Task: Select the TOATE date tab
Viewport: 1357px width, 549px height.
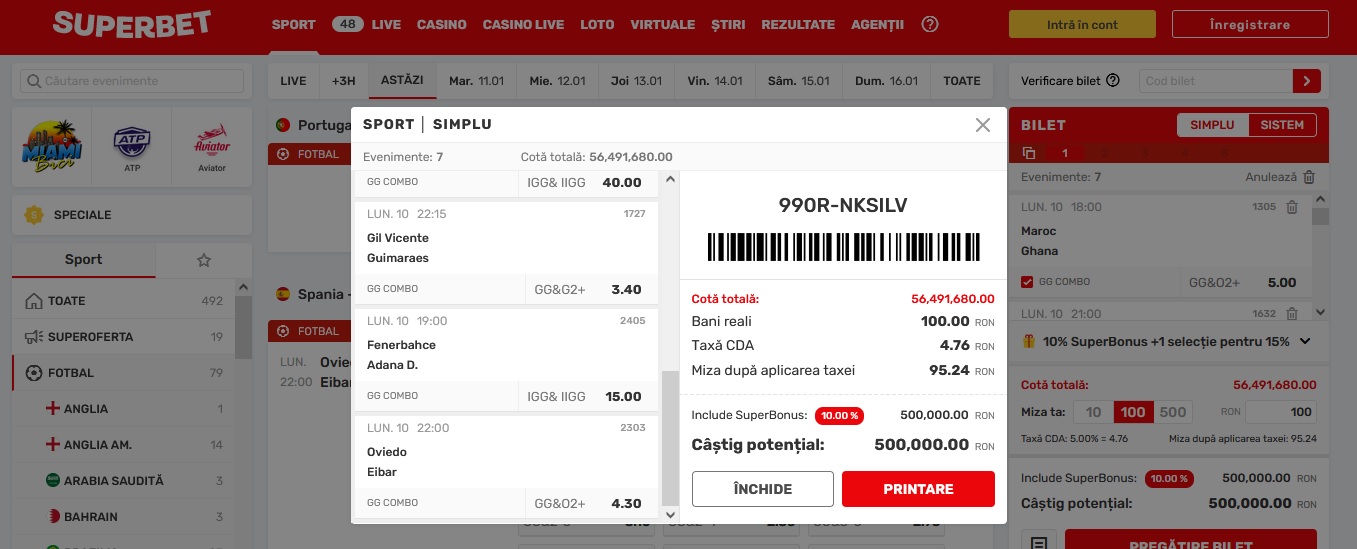Action: tap(962, 81)
